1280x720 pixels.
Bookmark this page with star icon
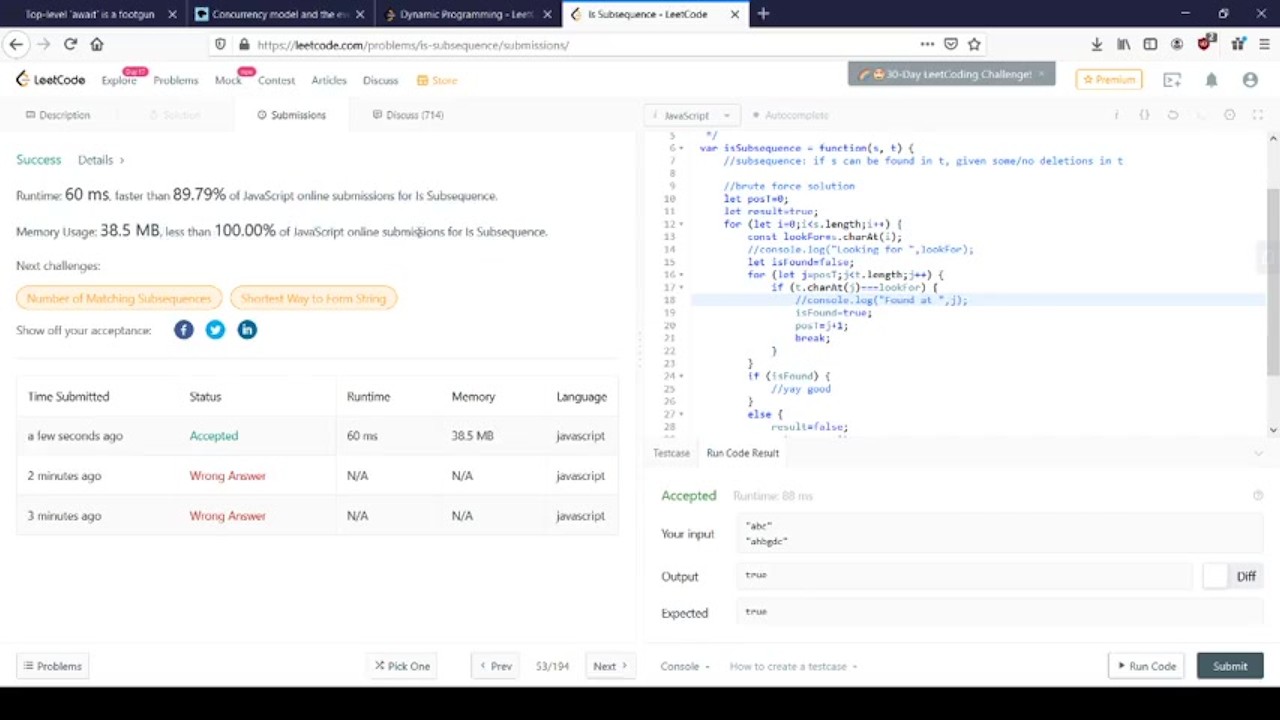[974, 44]
